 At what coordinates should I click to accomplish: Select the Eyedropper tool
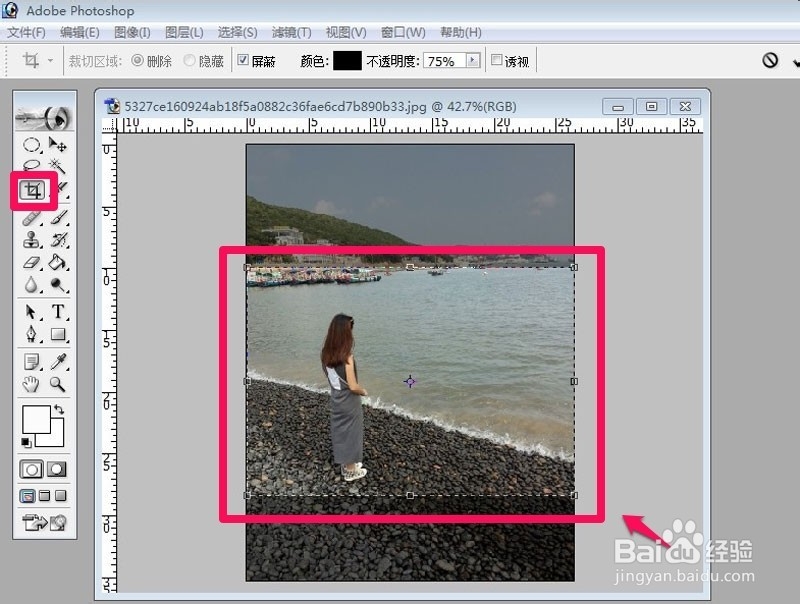(x=58, y=362)
